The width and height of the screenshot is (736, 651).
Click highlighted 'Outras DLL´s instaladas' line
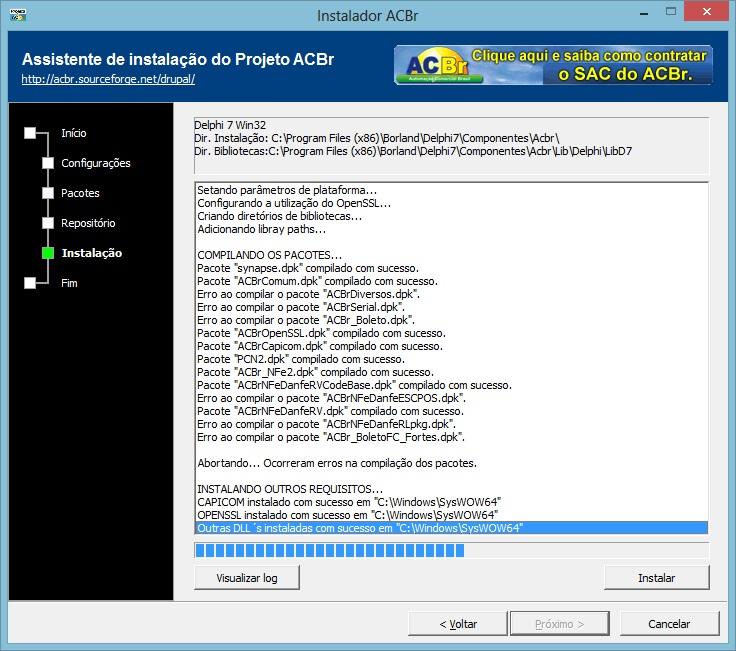[451, 528]
